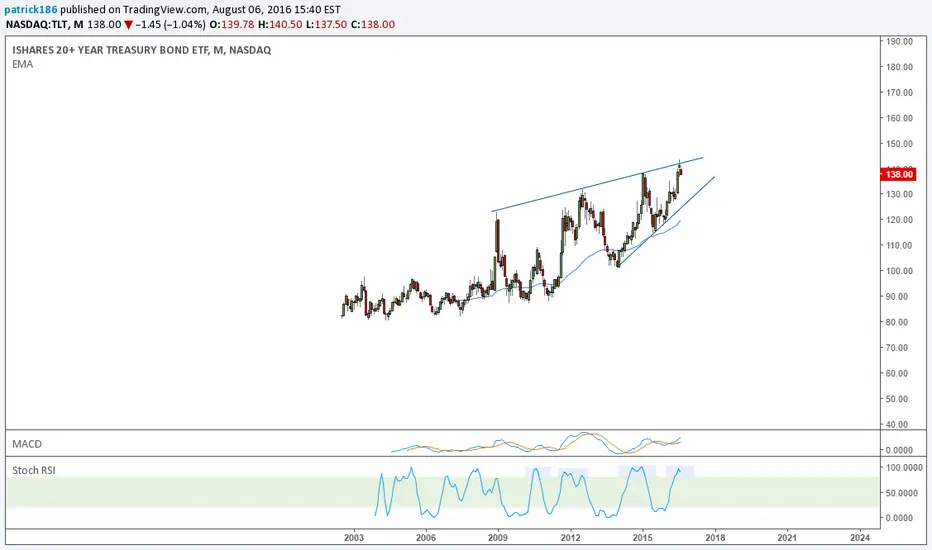Viewport: 932px width, 550px height.
Task: Click the red down arrow beside -1.45
Action: click(x=128, y=25)
